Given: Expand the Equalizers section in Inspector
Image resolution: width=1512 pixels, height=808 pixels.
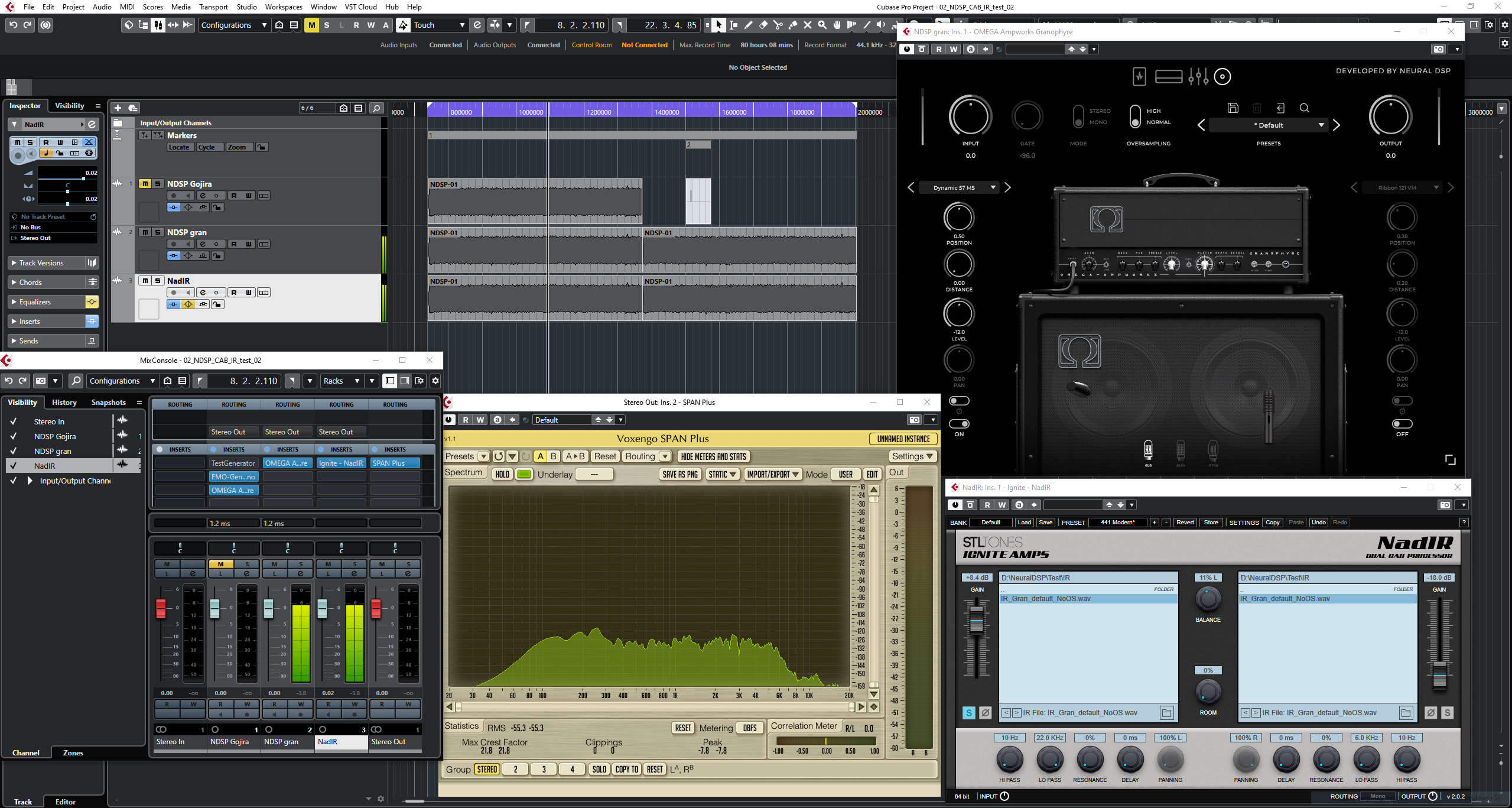Looking at the screenshot, I should point(35,302).
